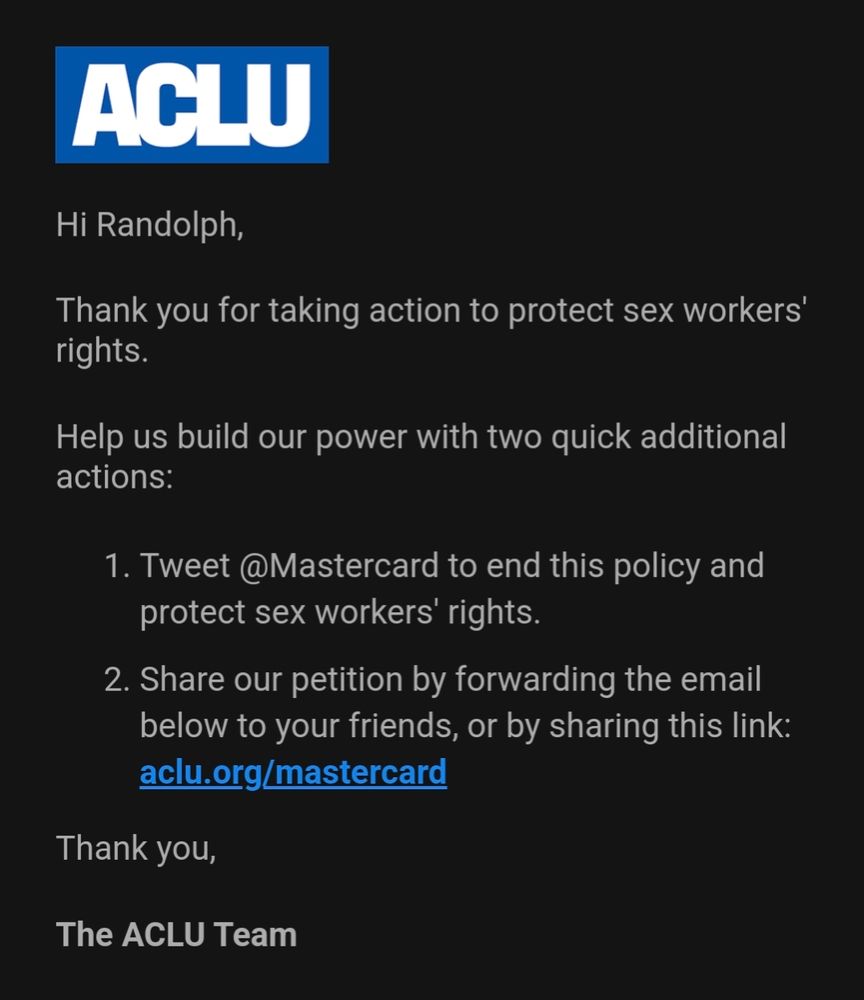Click the name Randolph in the greeting
Image resolution: width=864 pixels, height=1000 pixels.
pos(170,224)
